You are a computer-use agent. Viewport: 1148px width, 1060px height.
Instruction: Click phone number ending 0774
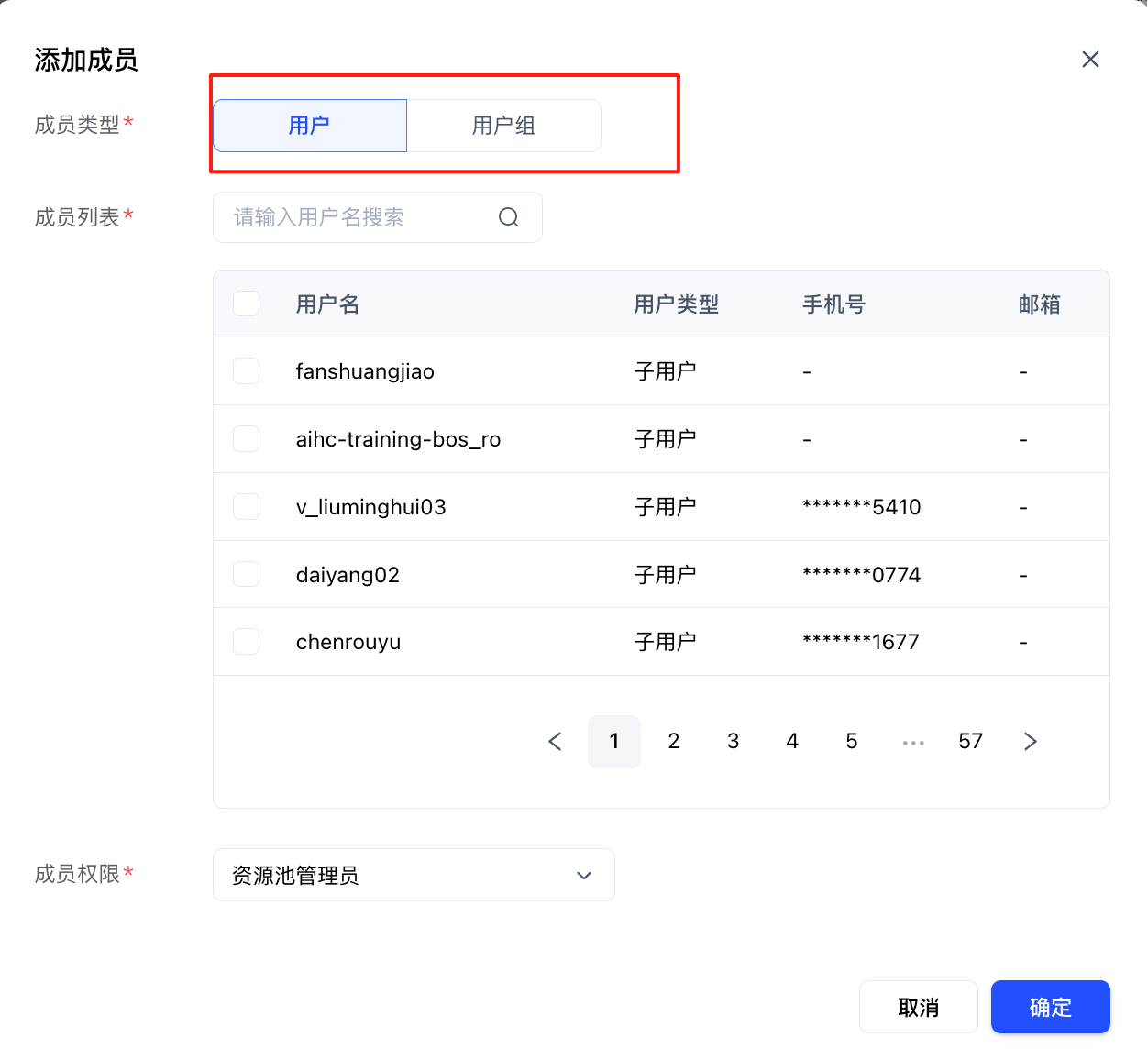[862, 575]
